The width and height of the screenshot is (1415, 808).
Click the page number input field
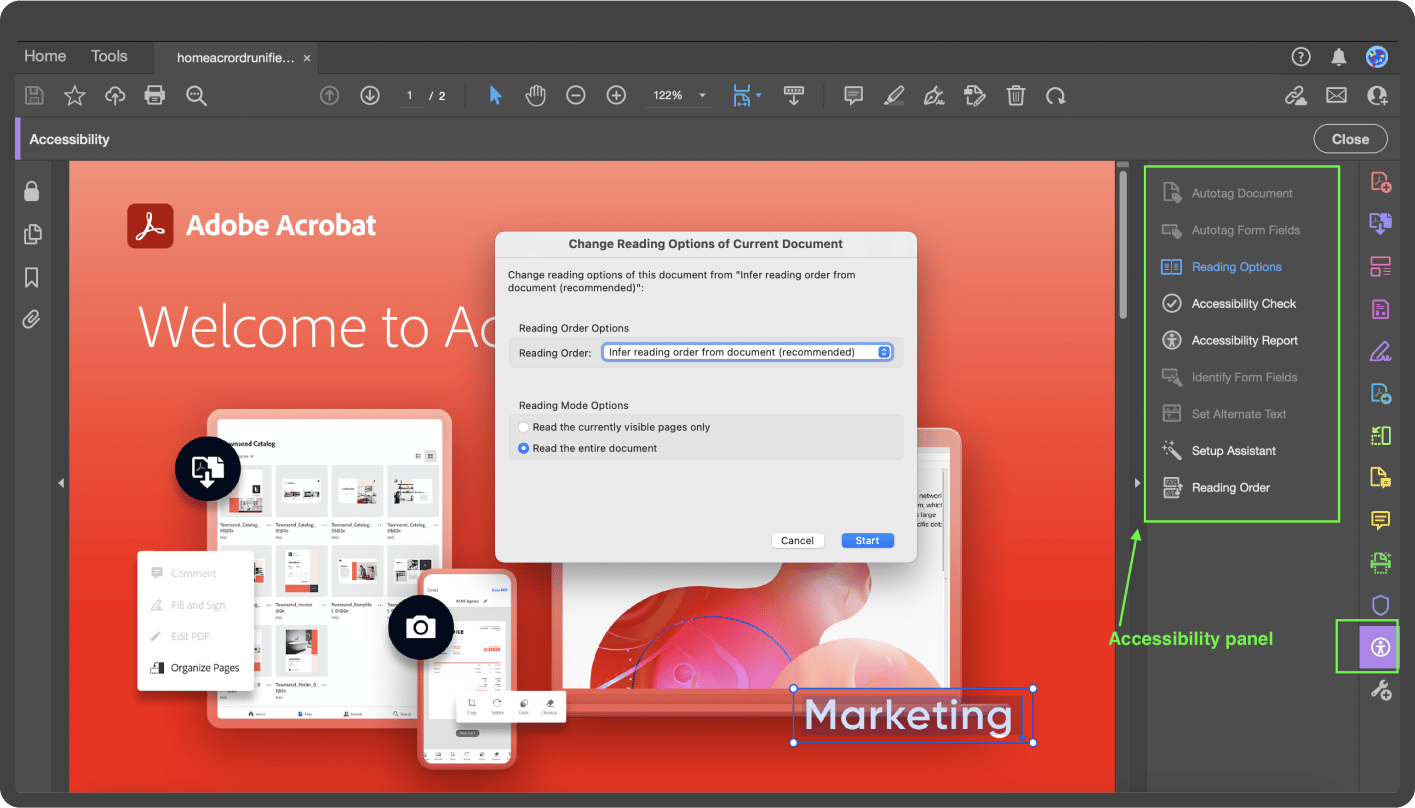pos(409,96)
